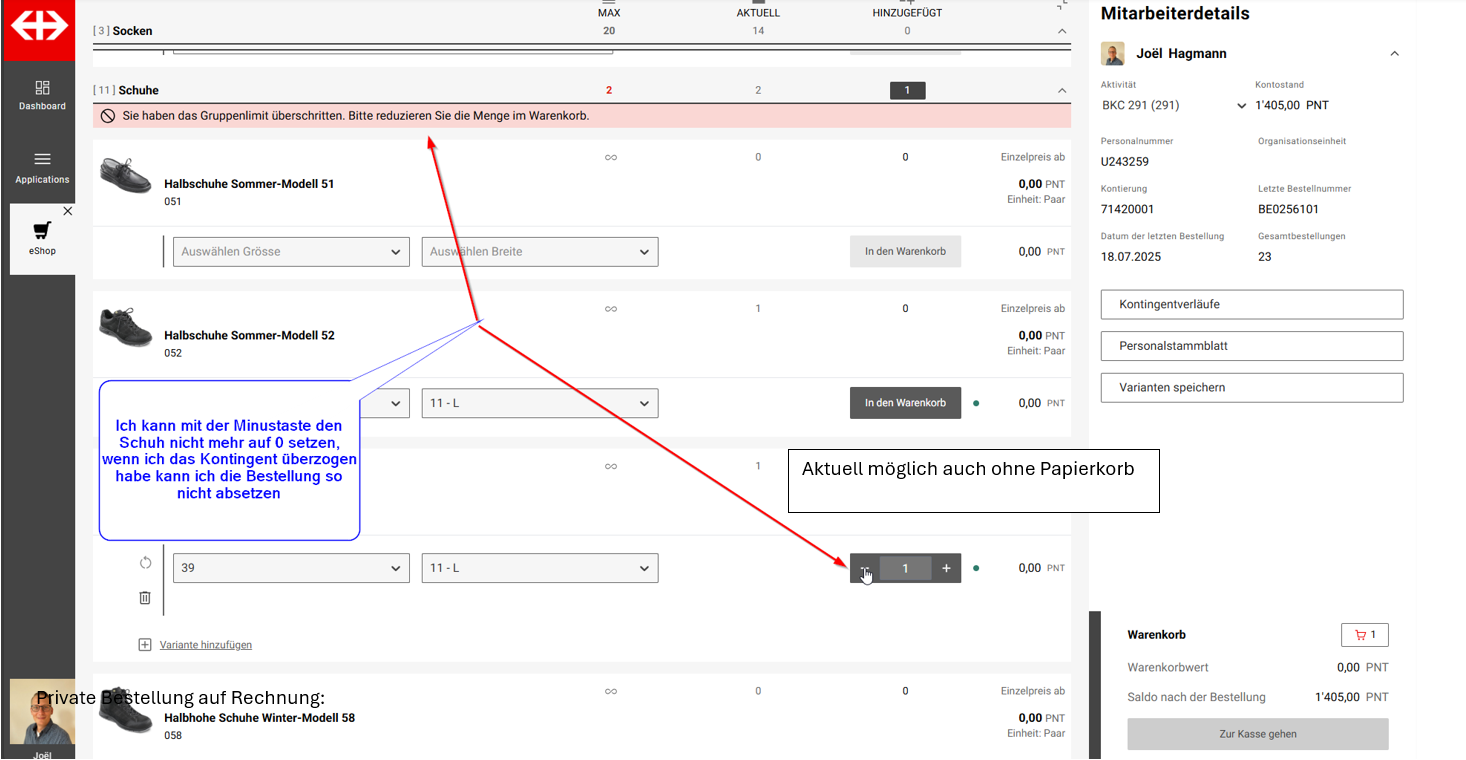Viewport: 1466px width, 760px height.
Task: Collapse the Schuhe group section
Action: (1062, 91)
